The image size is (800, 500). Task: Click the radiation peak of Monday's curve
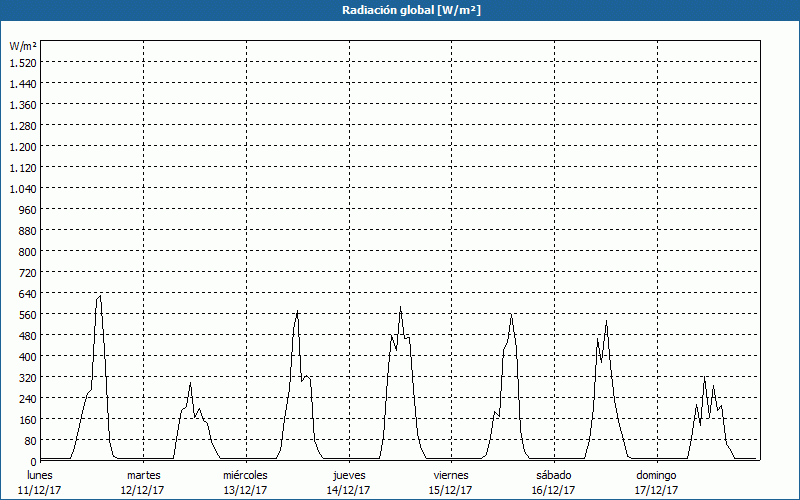[x=100, y=295]
